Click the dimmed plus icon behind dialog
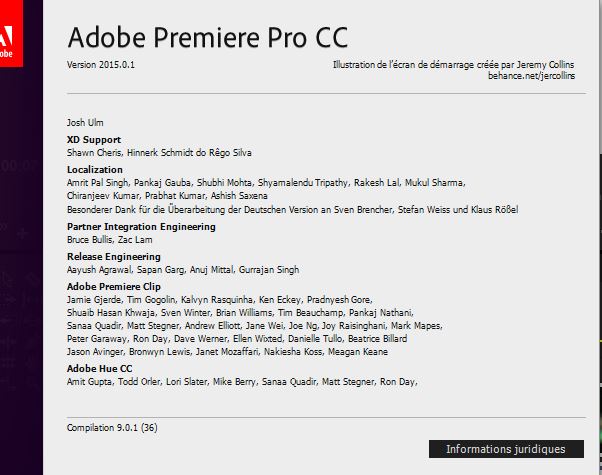This screenshot has width=602, height=475. point(22,233)
